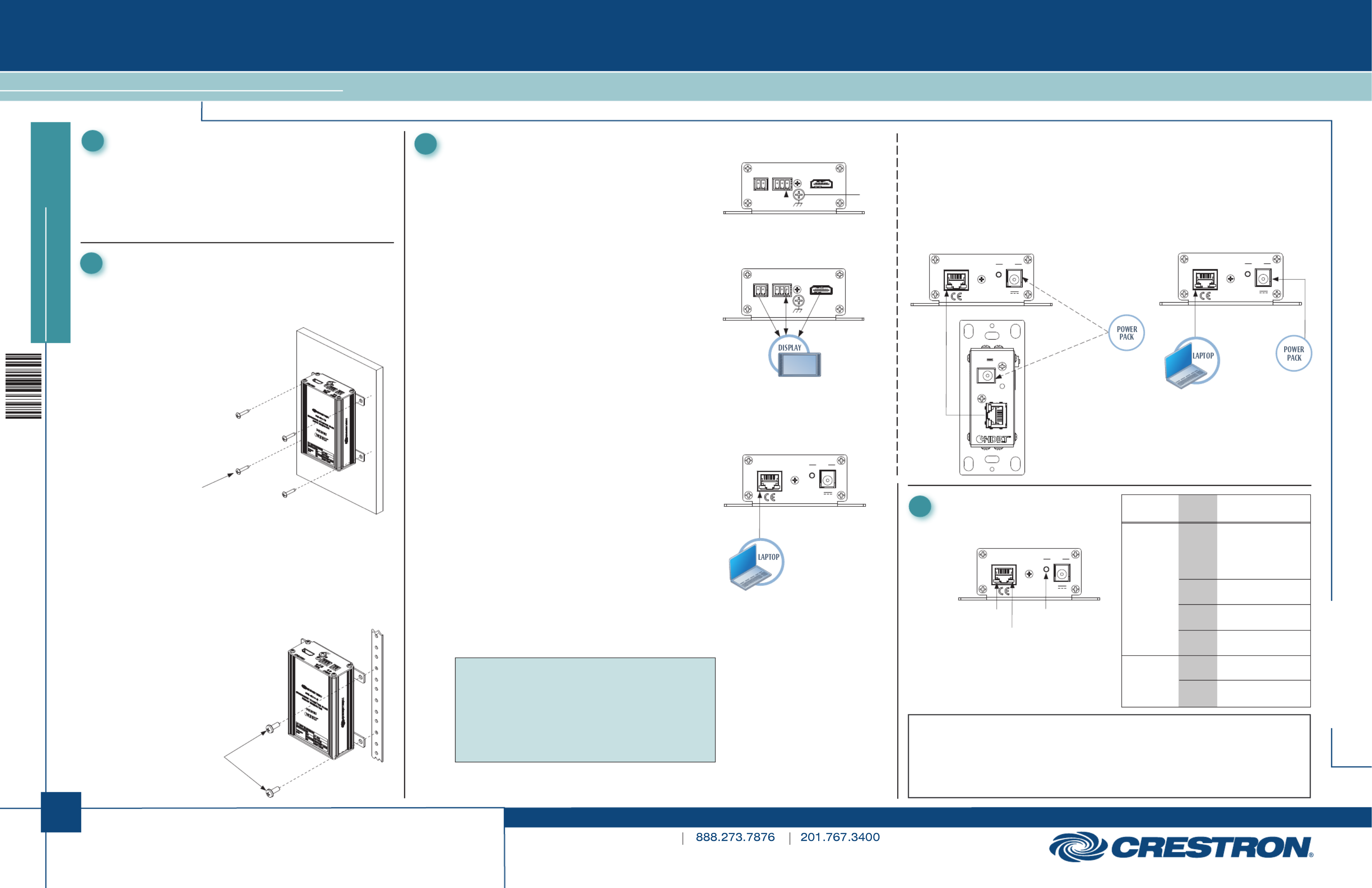1372x888 pixels.
Task: Click the navy square at the bottom left
Action: click(61, 812)
